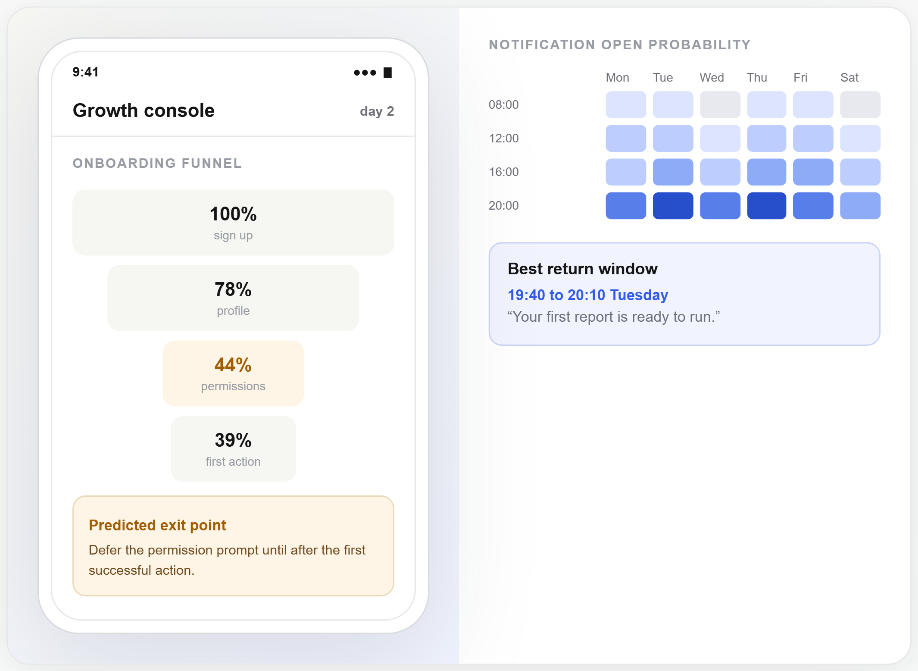This screenshot has height=671, width=918.
Task: Select the Tuesday 20:00 heatmap cell
Action: tap(673, 206)
